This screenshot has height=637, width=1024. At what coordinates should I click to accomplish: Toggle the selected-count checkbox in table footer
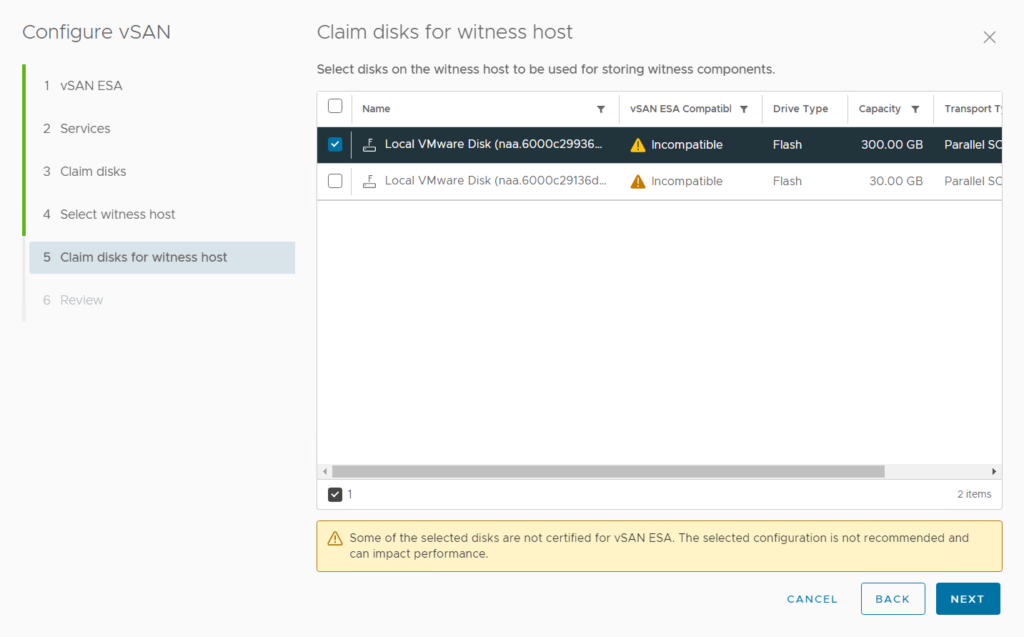pyautogui.click(x=335, y=494)
